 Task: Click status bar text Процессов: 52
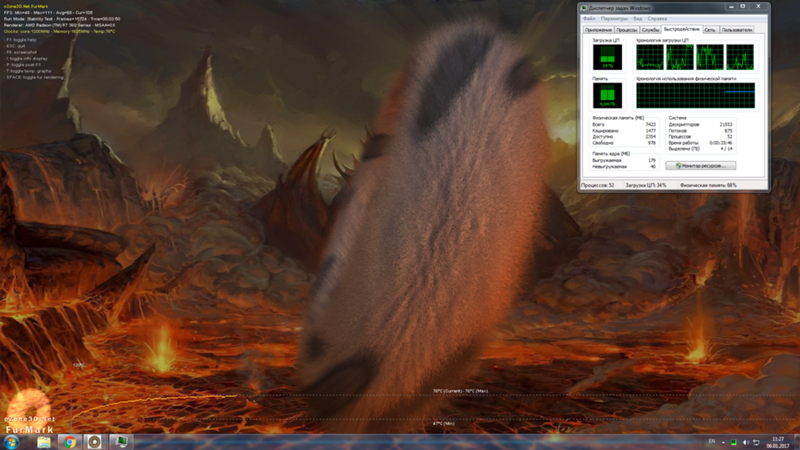click(x=597, y=185)
